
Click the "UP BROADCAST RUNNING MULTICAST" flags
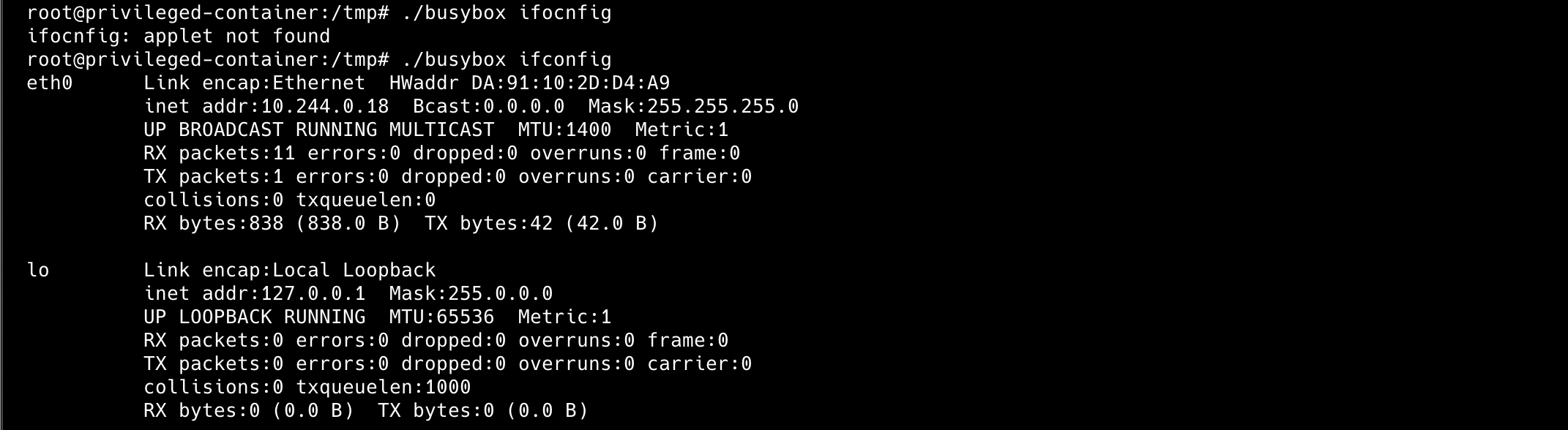(x=318, y=130)
